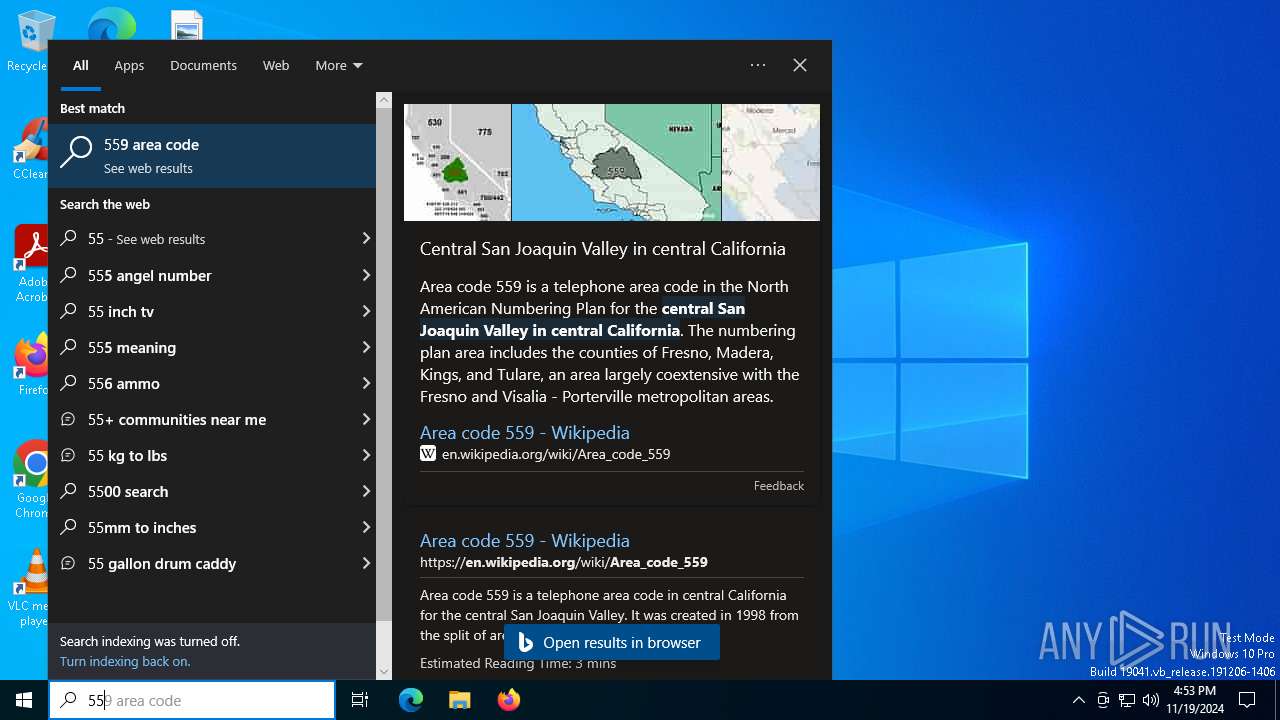Select the 559 area code best match

pos(212,156)
